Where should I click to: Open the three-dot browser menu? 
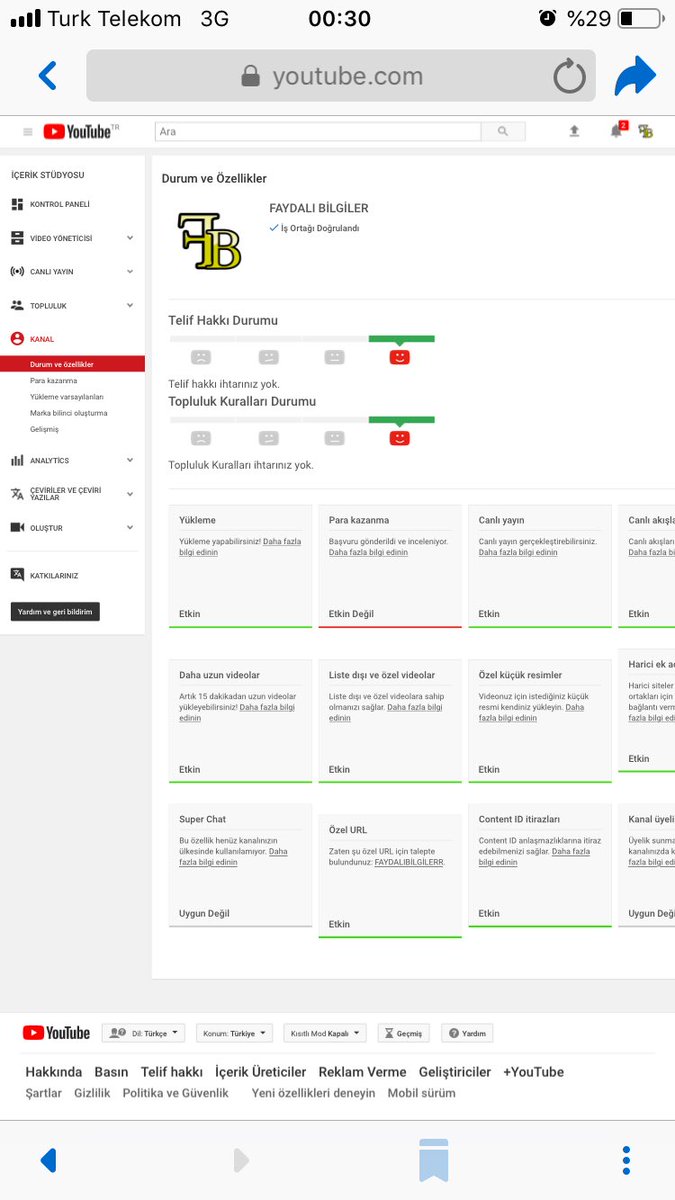click(x=626, y=1160)
